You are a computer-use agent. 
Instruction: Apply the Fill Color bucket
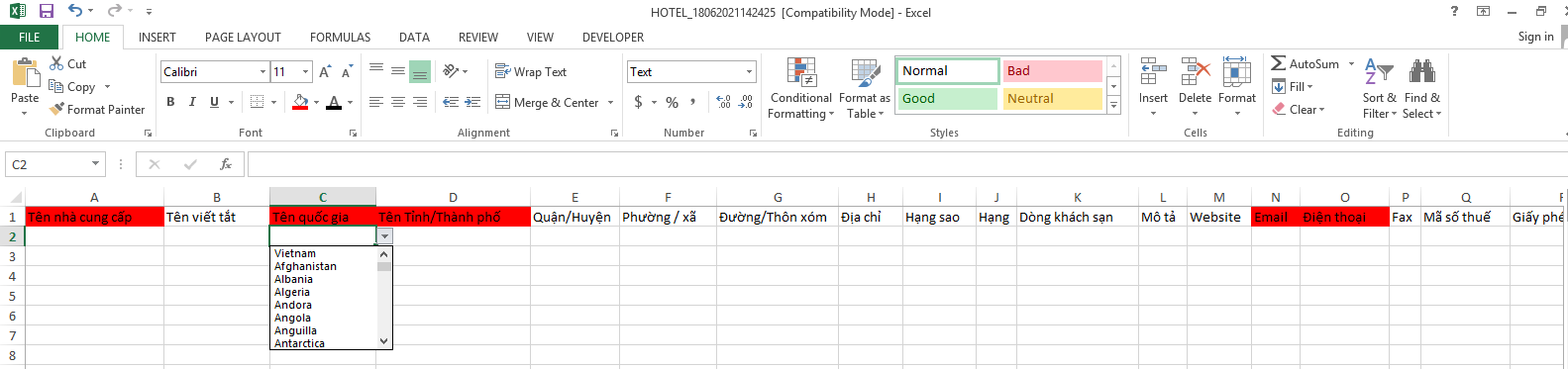[300, 102]
